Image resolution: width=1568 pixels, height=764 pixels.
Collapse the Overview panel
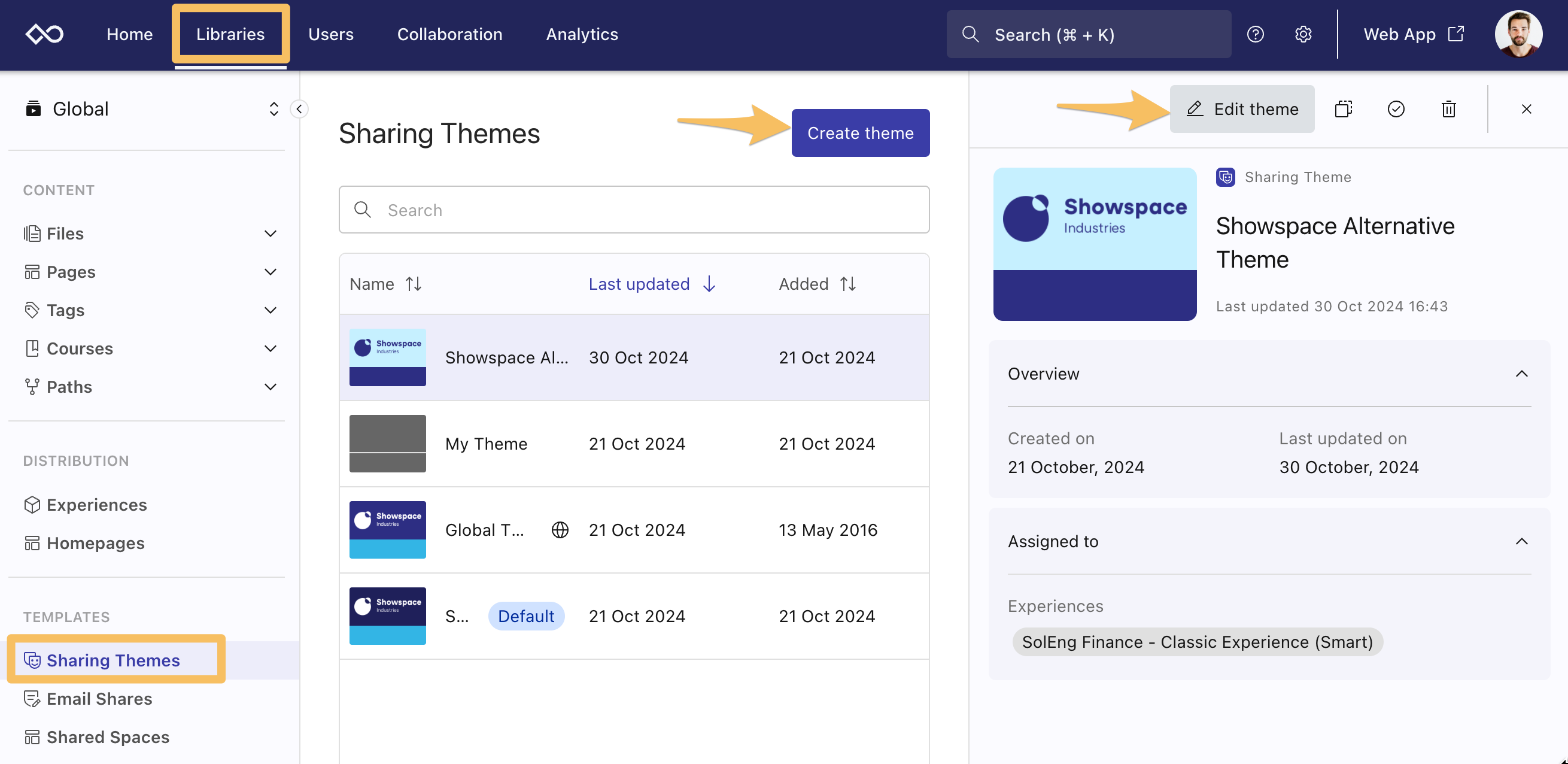click(1521, 374)
